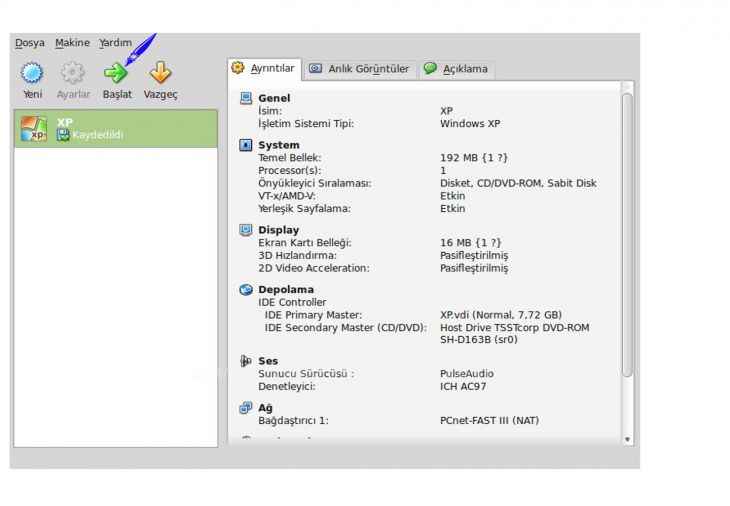
Task: Click the 'Sunucu Sürücüsü :' label
Action: click(306, 374)
